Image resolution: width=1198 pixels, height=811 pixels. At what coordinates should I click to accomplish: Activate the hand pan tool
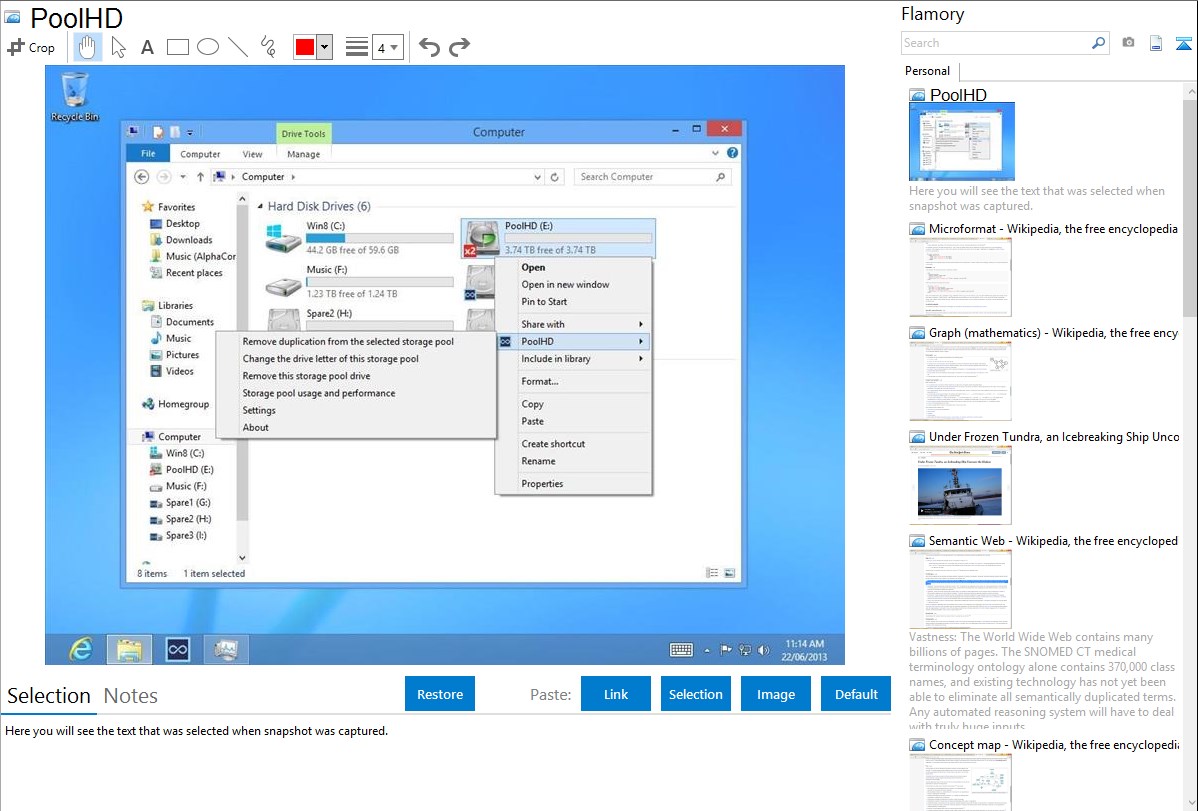[87, 47]
